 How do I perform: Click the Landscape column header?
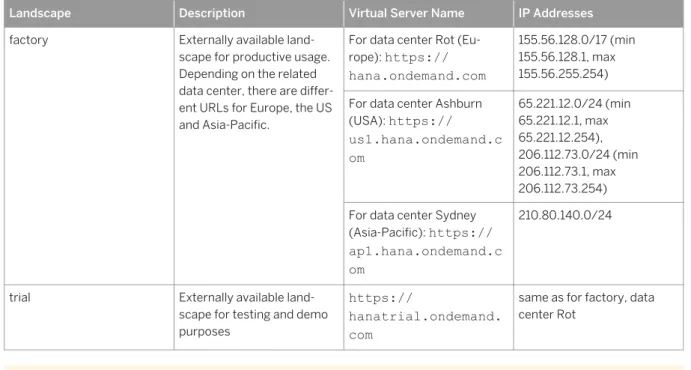(x=89, y=14)
